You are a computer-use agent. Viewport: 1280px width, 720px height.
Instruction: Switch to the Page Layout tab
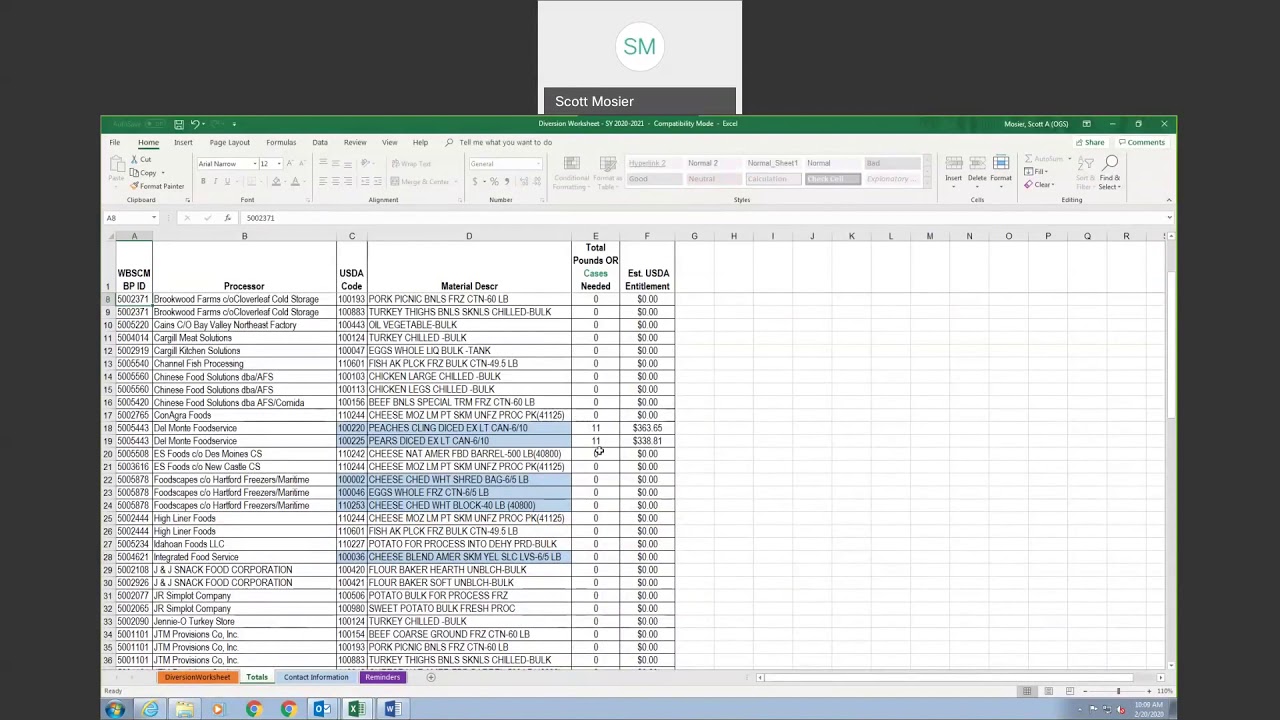(229, 142)
